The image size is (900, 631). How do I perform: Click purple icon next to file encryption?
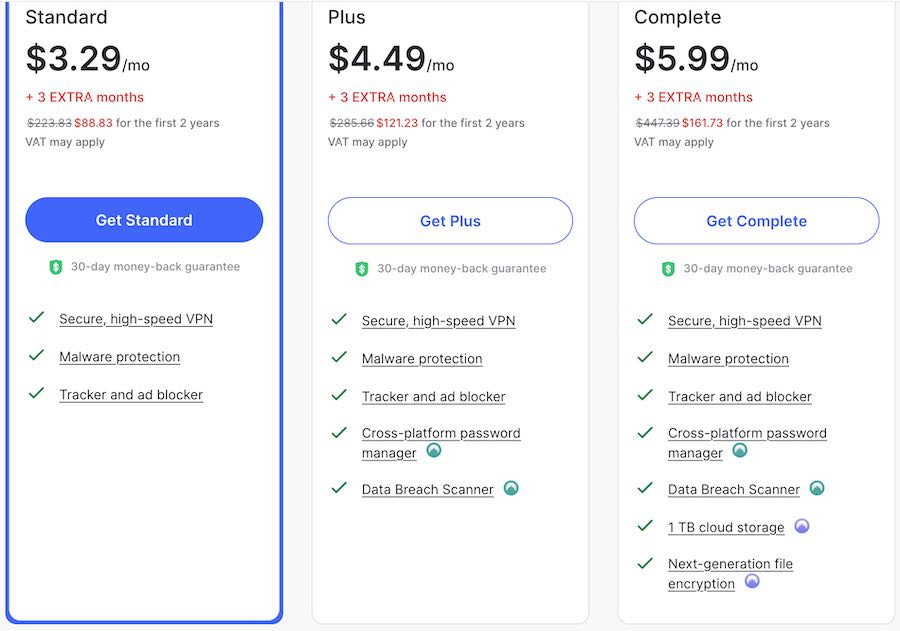pyautogui.click(x=752, y=582)
